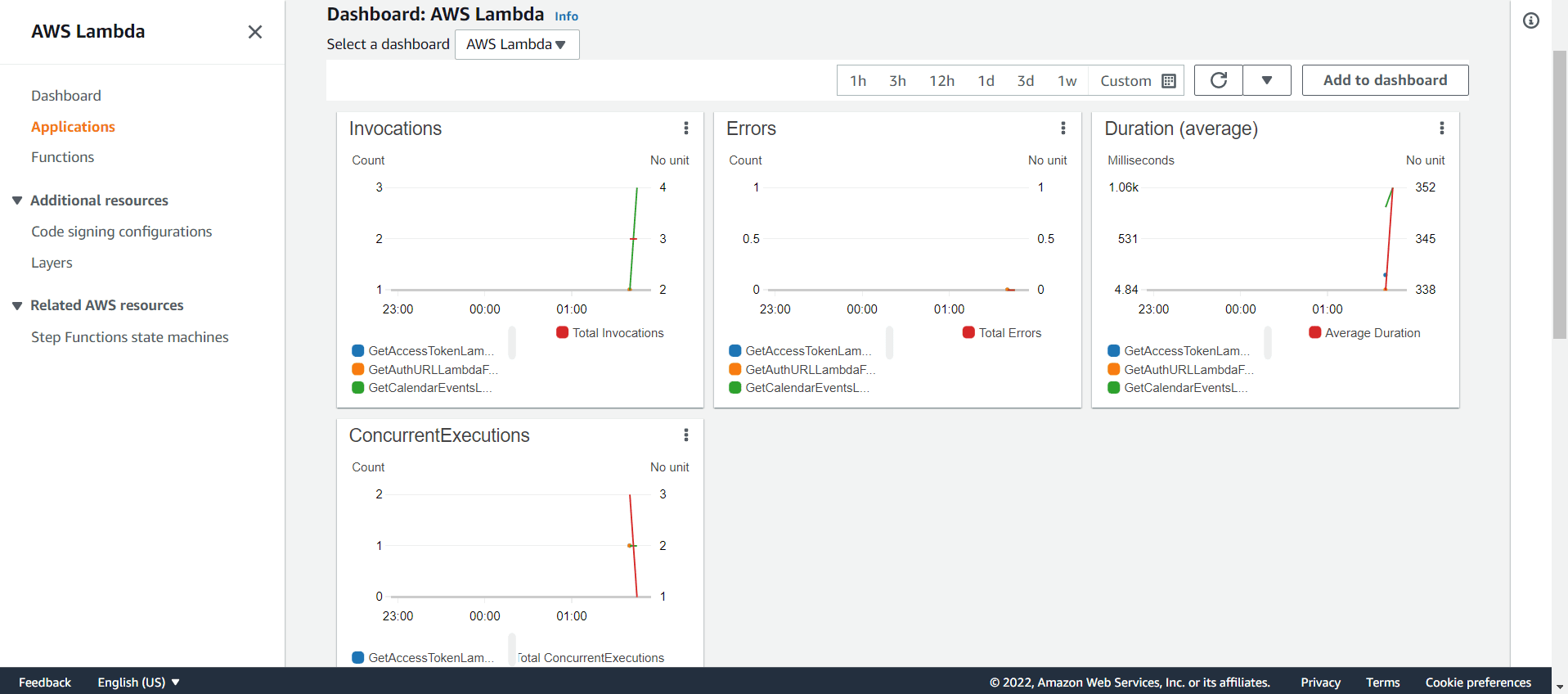Viewport: 1568px width, 694px height.
Task: Open the info help panel icon
Action: point(1530,21)
